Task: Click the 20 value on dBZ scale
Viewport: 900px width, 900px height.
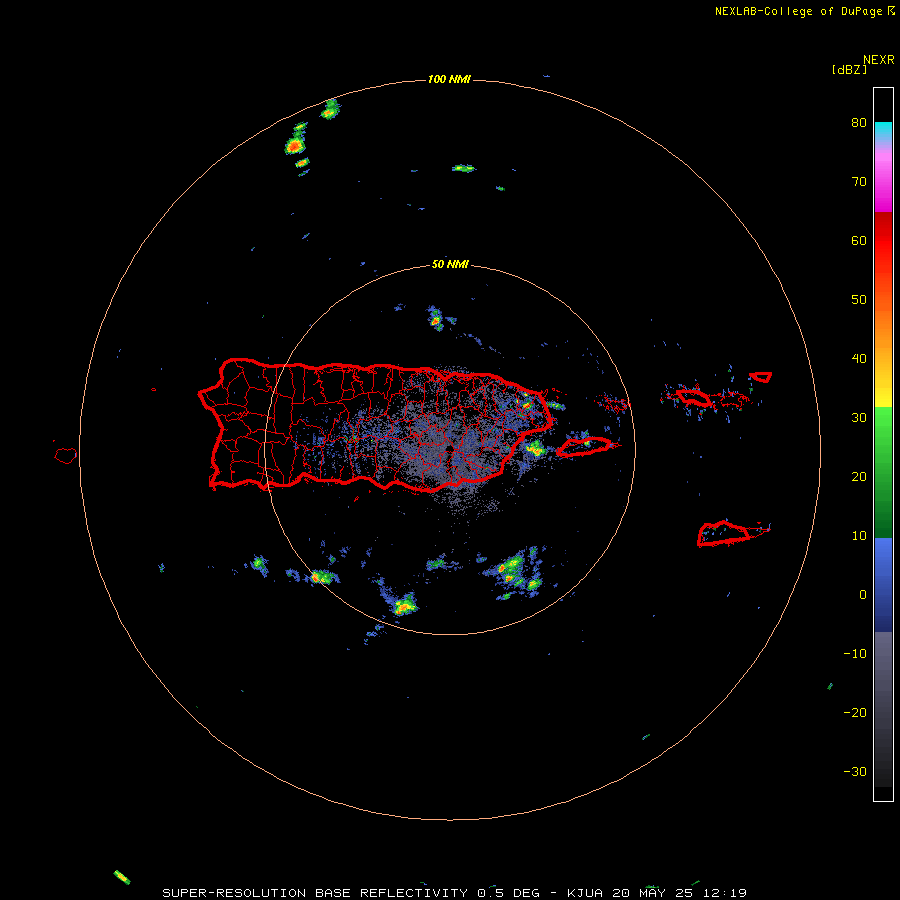Action: click(859, 477)
